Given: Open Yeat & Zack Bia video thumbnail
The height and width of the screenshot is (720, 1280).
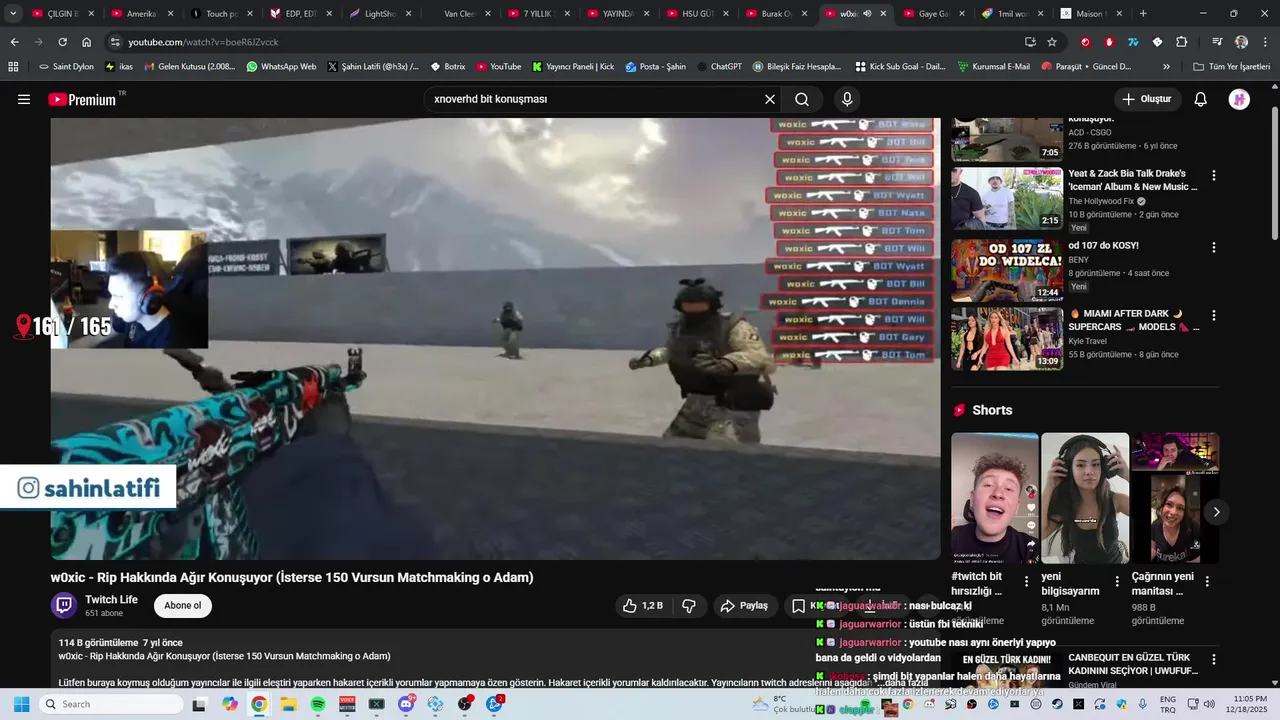Looking at the screenshot, I should click(1007, 198).
